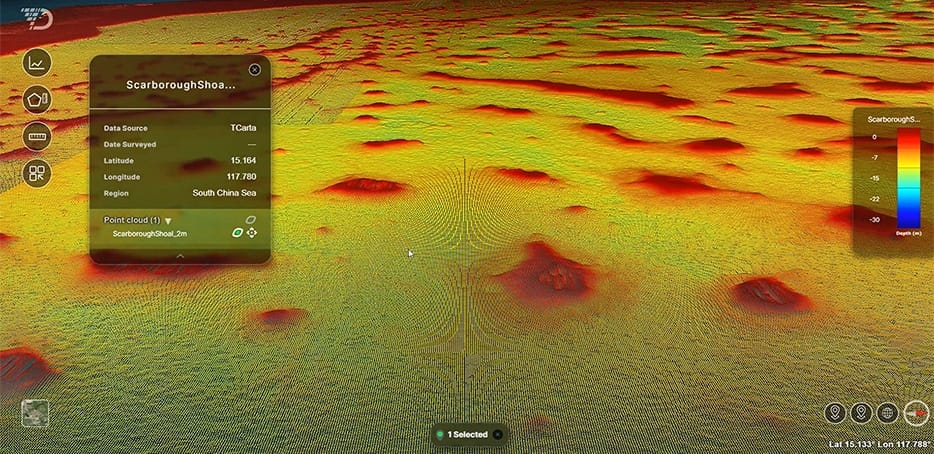Click the Date Surveyed label
Image resolution: width=934 pixels, height=454 pixels.
[x=130, y=145]
